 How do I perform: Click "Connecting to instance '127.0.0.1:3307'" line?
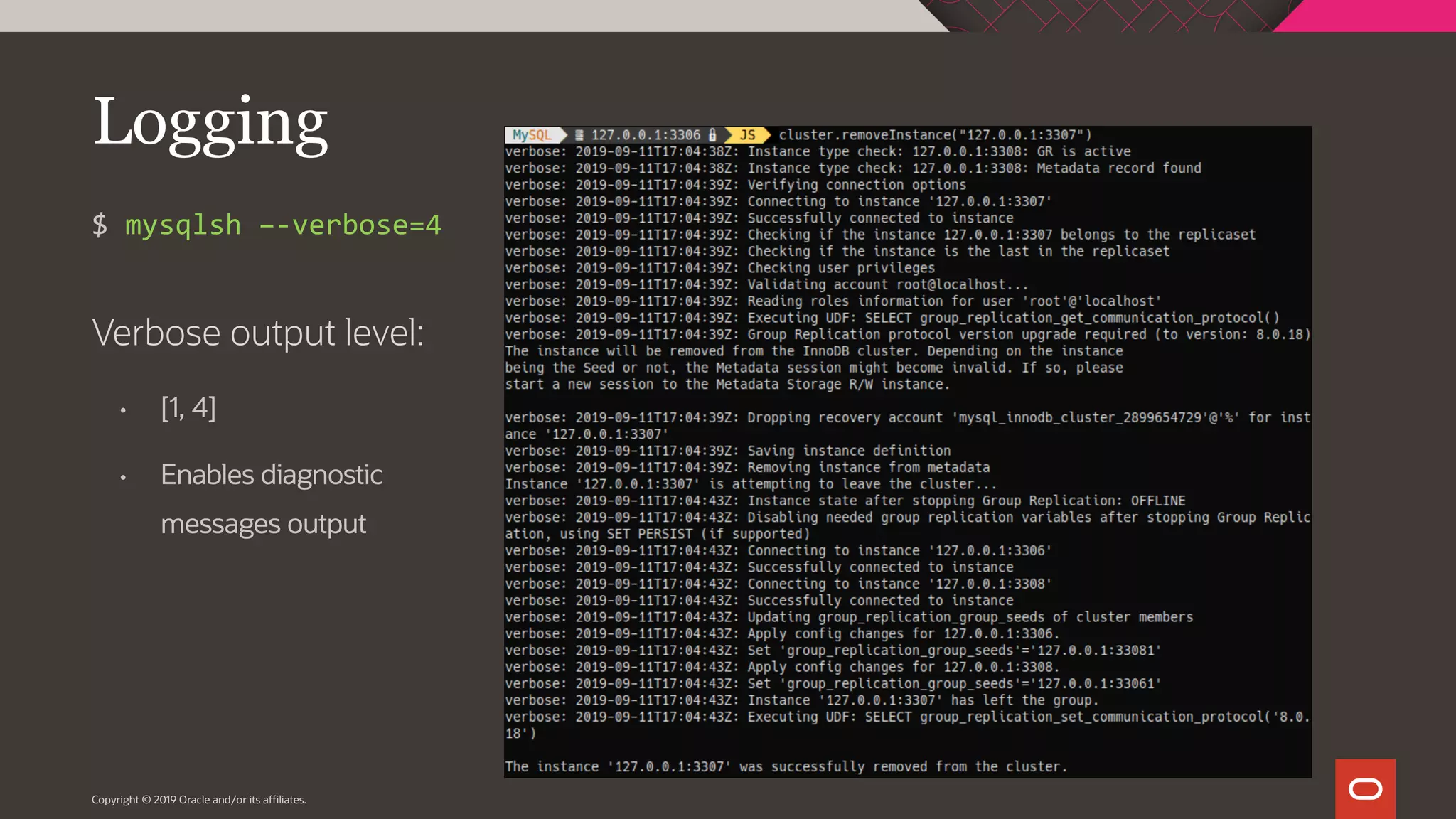778,202
